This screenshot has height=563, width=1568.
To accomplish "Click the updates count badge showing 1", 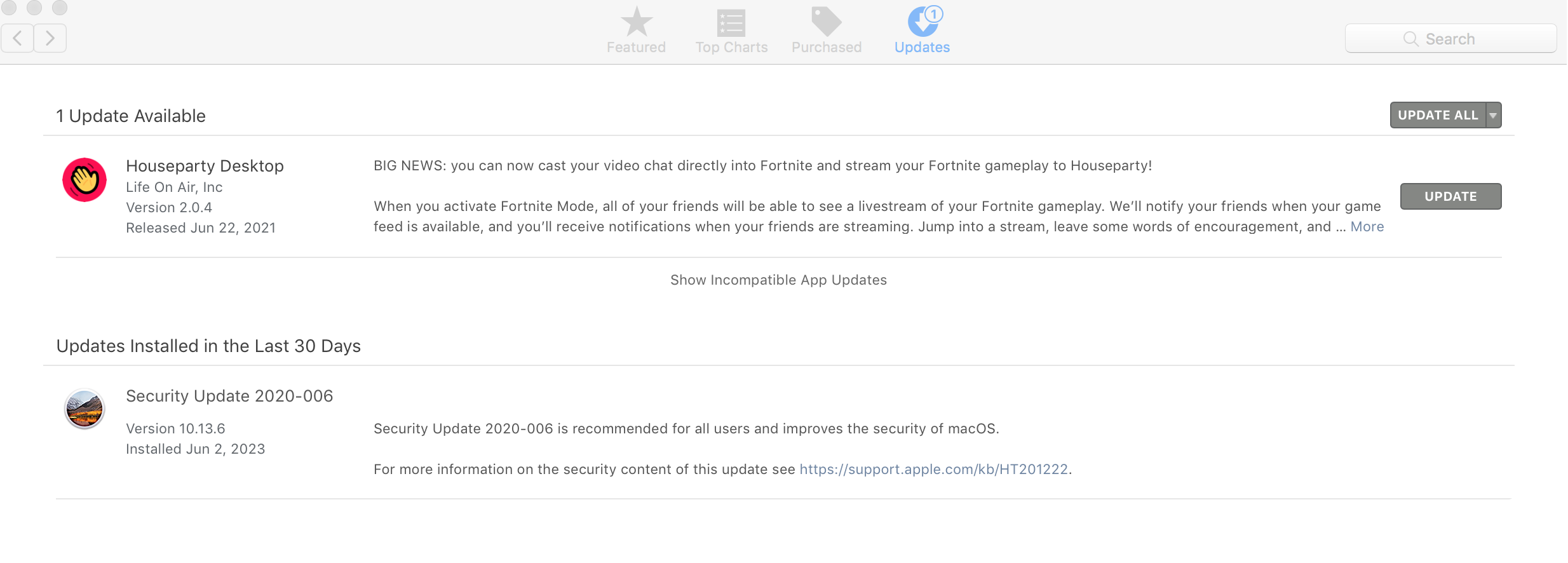I will pos(933,14).
